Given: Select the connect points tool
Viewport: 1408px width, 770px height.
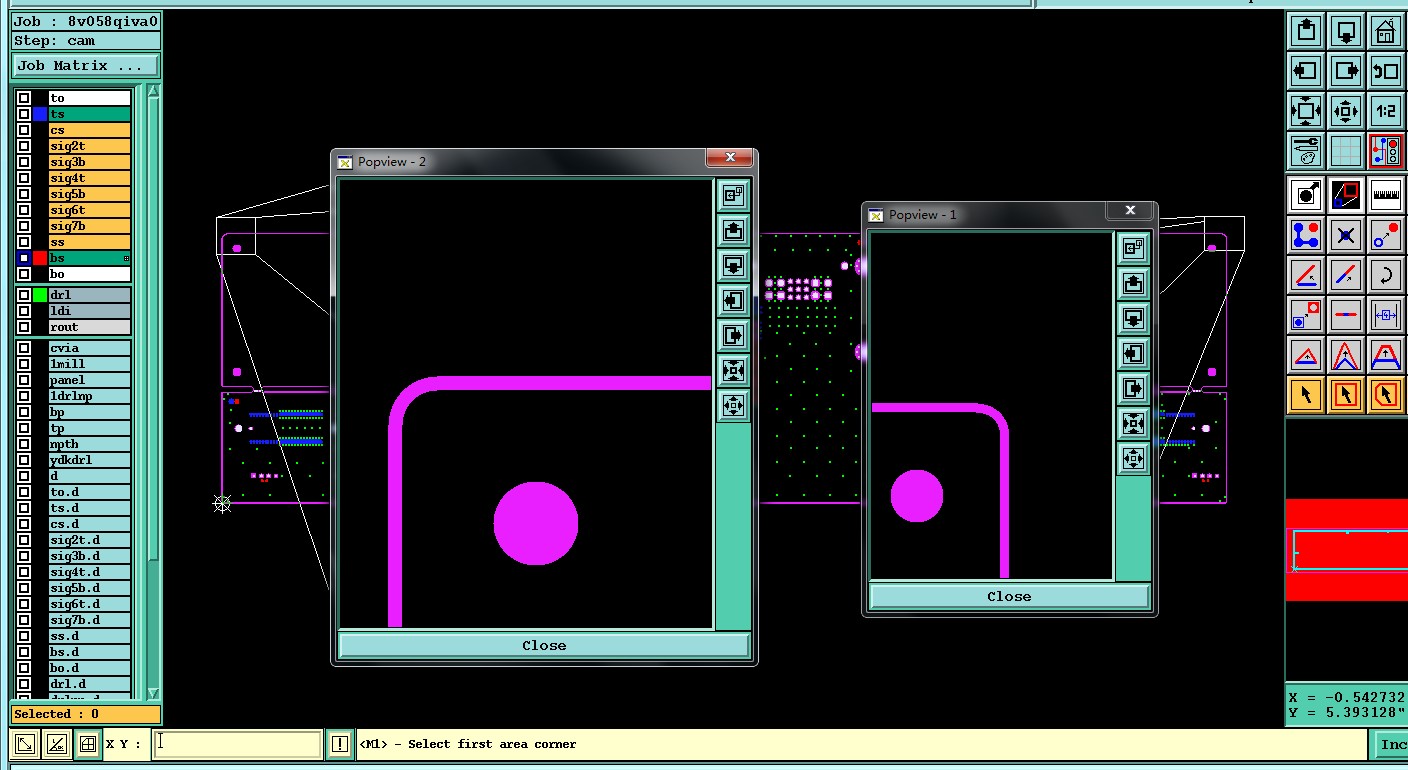Looking at the screenshot, I should click(x=1306, y=235).
